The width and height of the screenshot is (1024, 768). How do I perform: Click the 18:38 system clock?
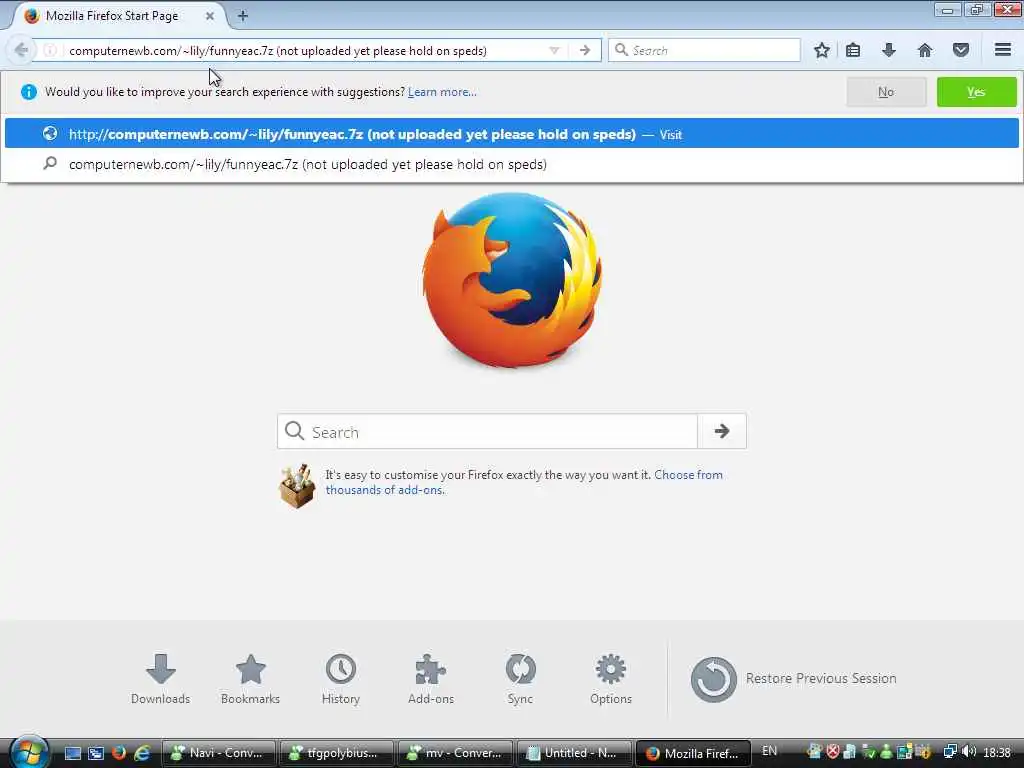click(x=997, y=752)
